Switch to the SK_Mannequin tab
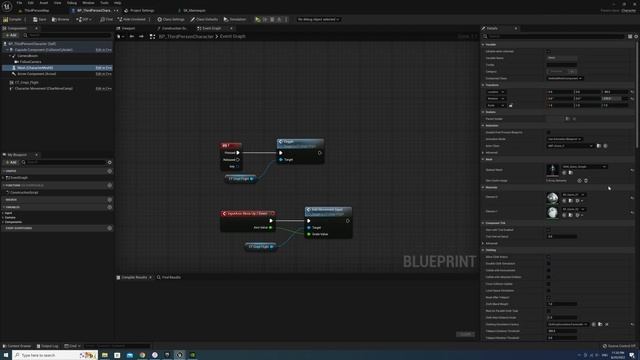The height and width of the screenshot is (360, 640). click(192, 11)
